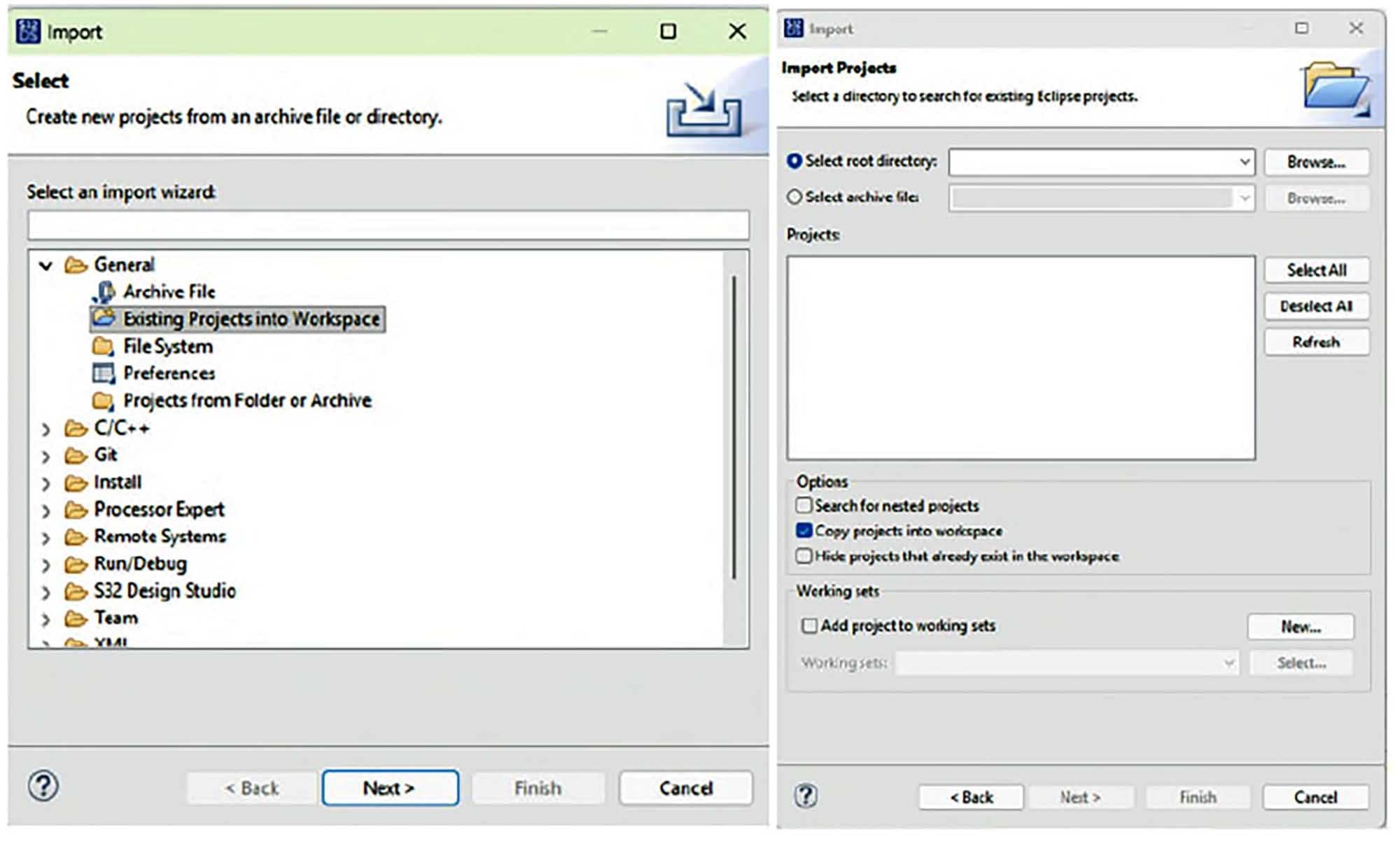Click the General folder icon
This screenshot has height=860, width=1400.
click(76, 265)
